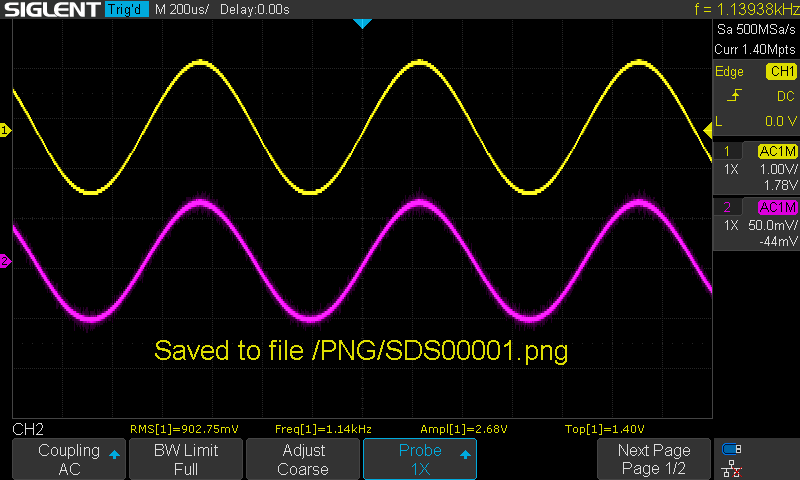Click the channel 2 probe 1X label

tap(731, 225)
